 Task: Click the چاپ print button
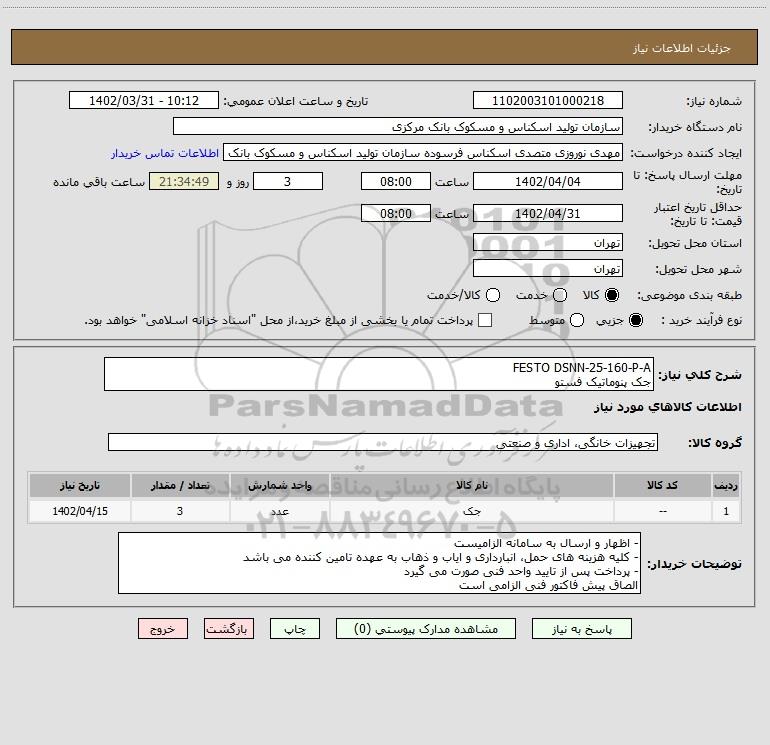point(295,629)
